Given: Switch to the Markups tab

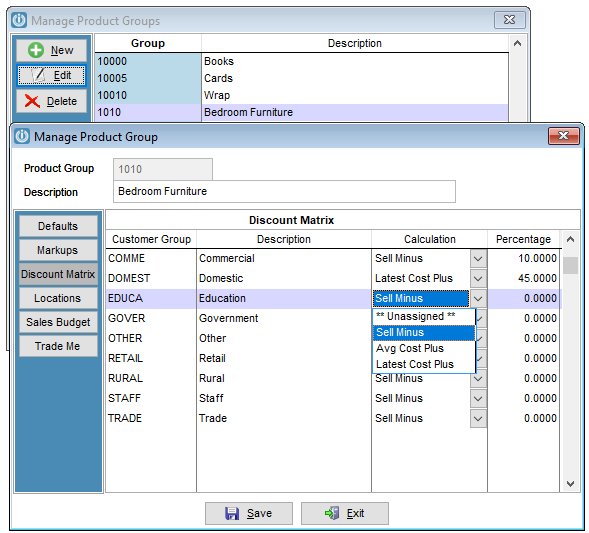Looking at the screenshot, I should pyautogui.click(x=58, y=250).
